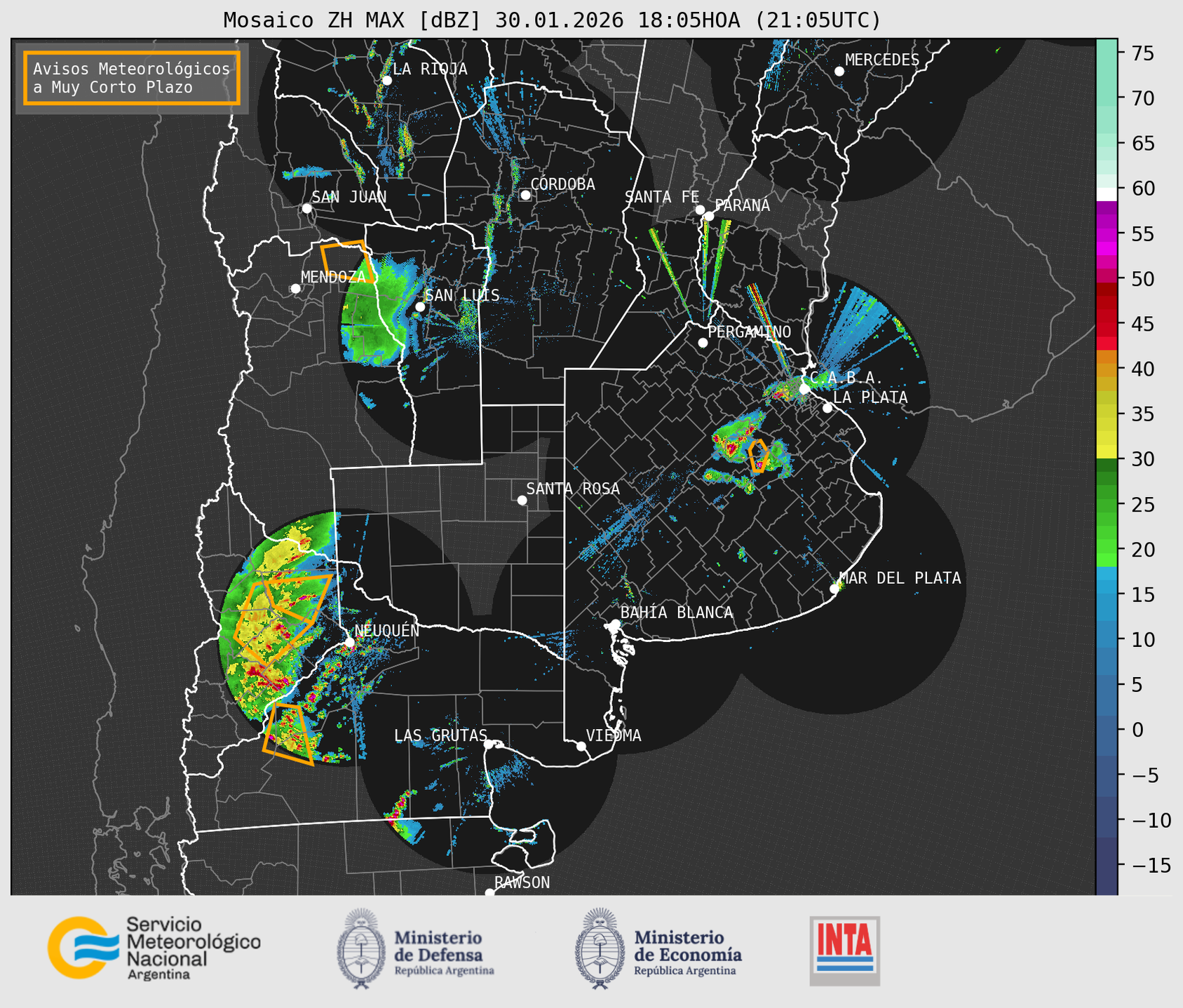
Task: Click the "C.A.B.A." city label
Action: tap(846, 378)
